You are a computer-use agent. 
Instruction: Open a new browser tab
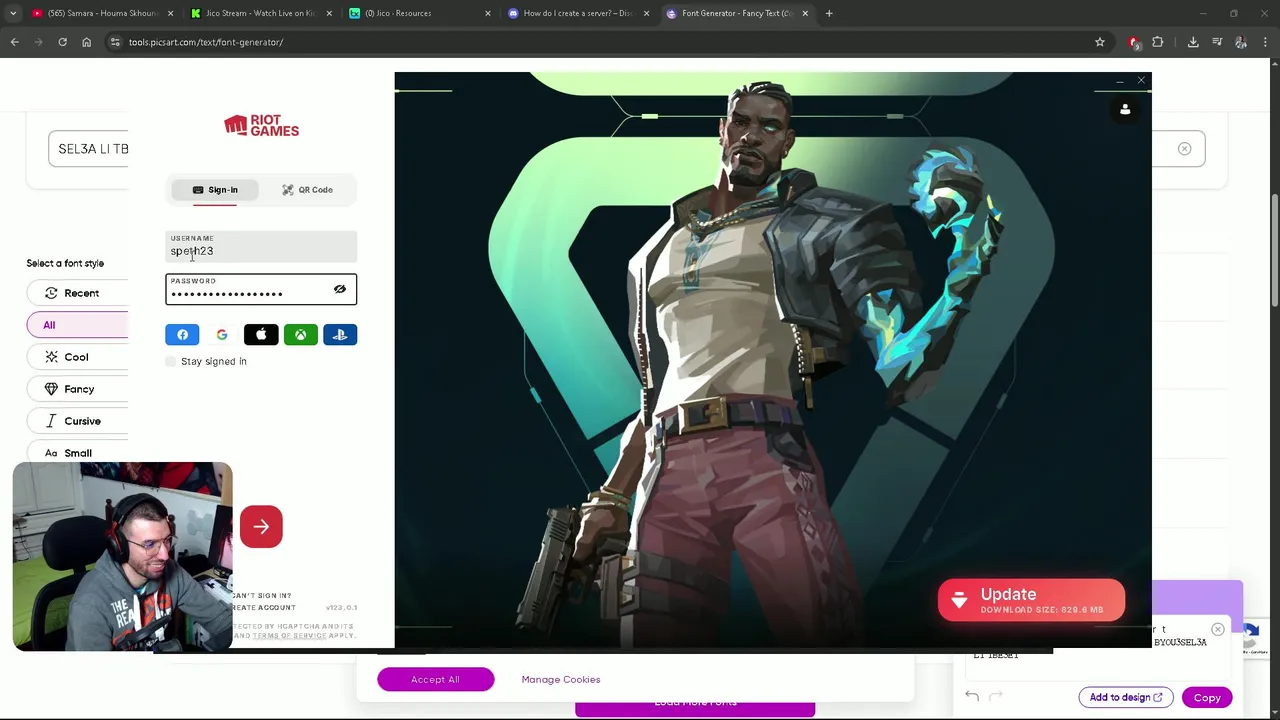(x=829, y=13)
